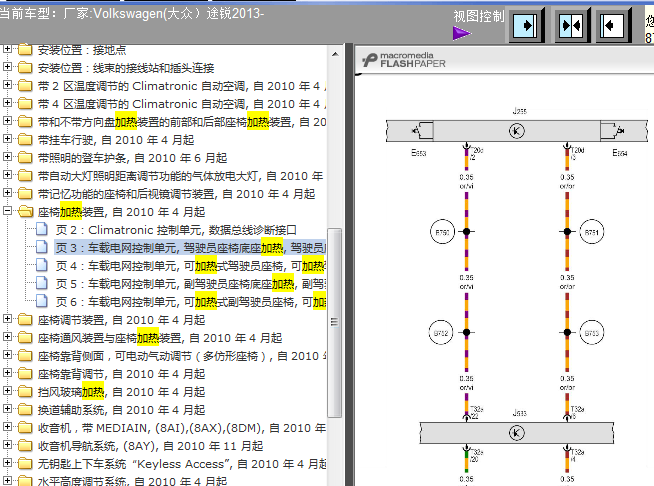The height and width of the screenshot is (486, 654).
Task: Open 页 6：可加热式副驾驶员座椅 page
Action: click(190, 302)
